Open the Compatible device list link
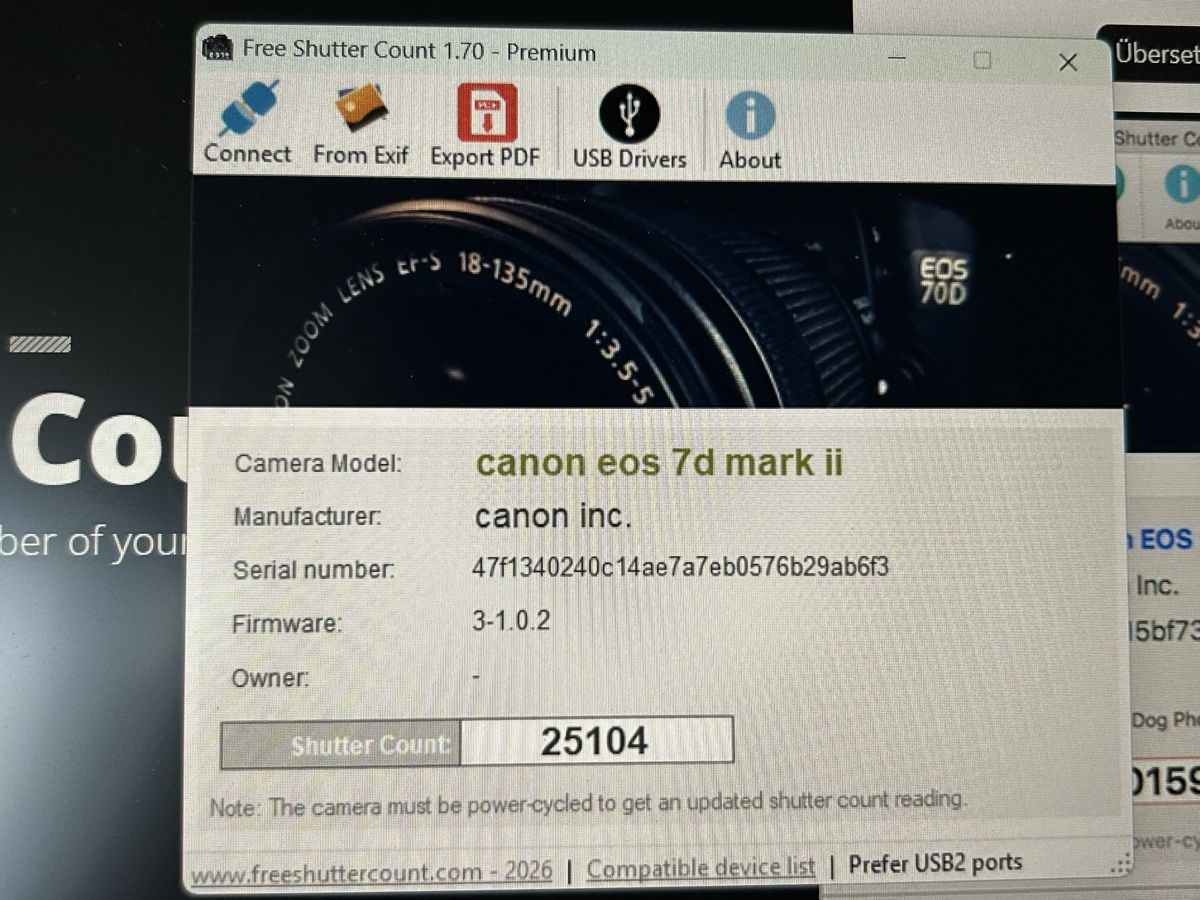 click(701, 867)
